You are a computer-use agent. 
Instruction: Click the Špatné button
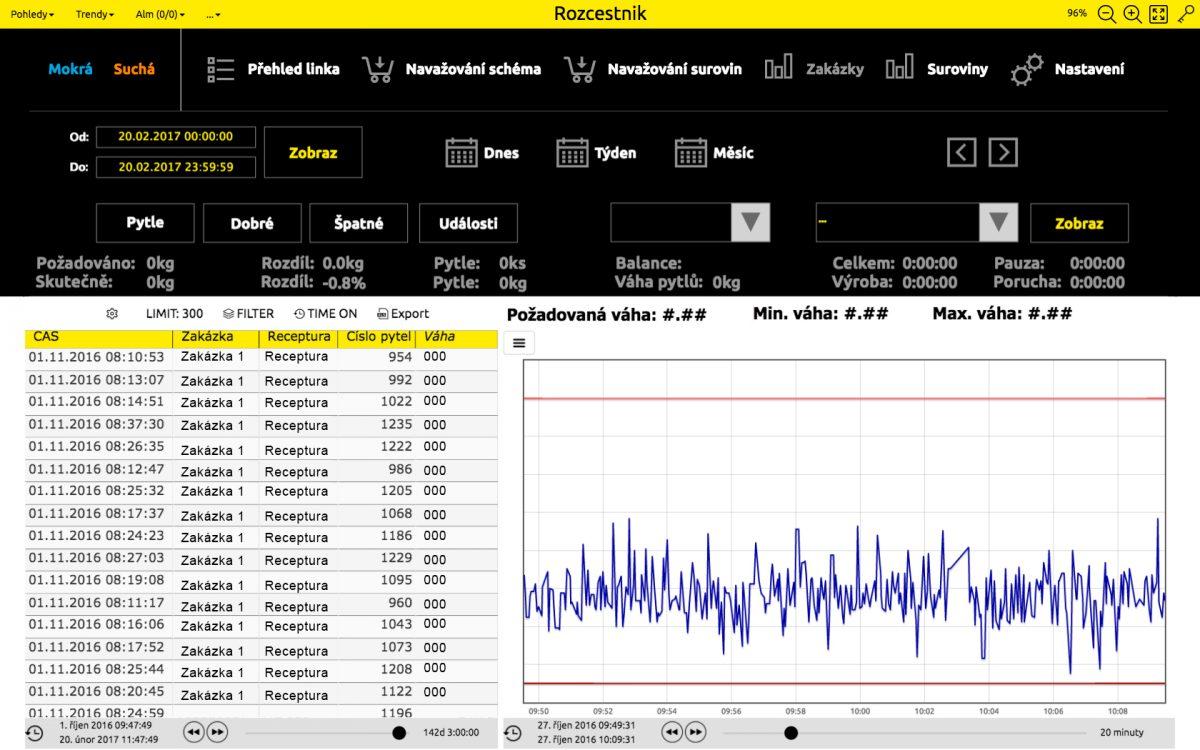pyautogui.click(x=359, y=223)
